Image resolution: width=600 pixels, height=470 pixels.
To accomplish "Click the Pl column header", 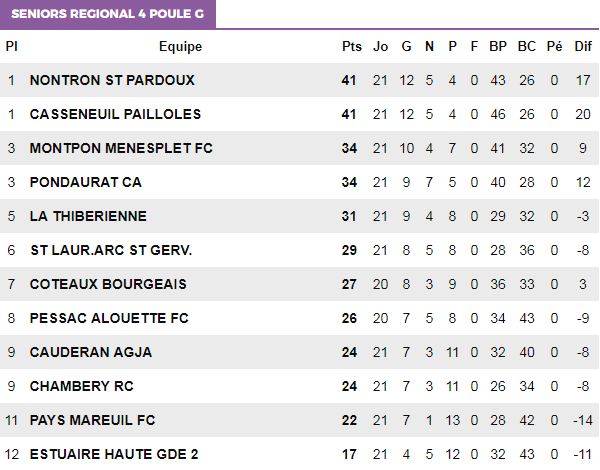I will tap(11, 46).
